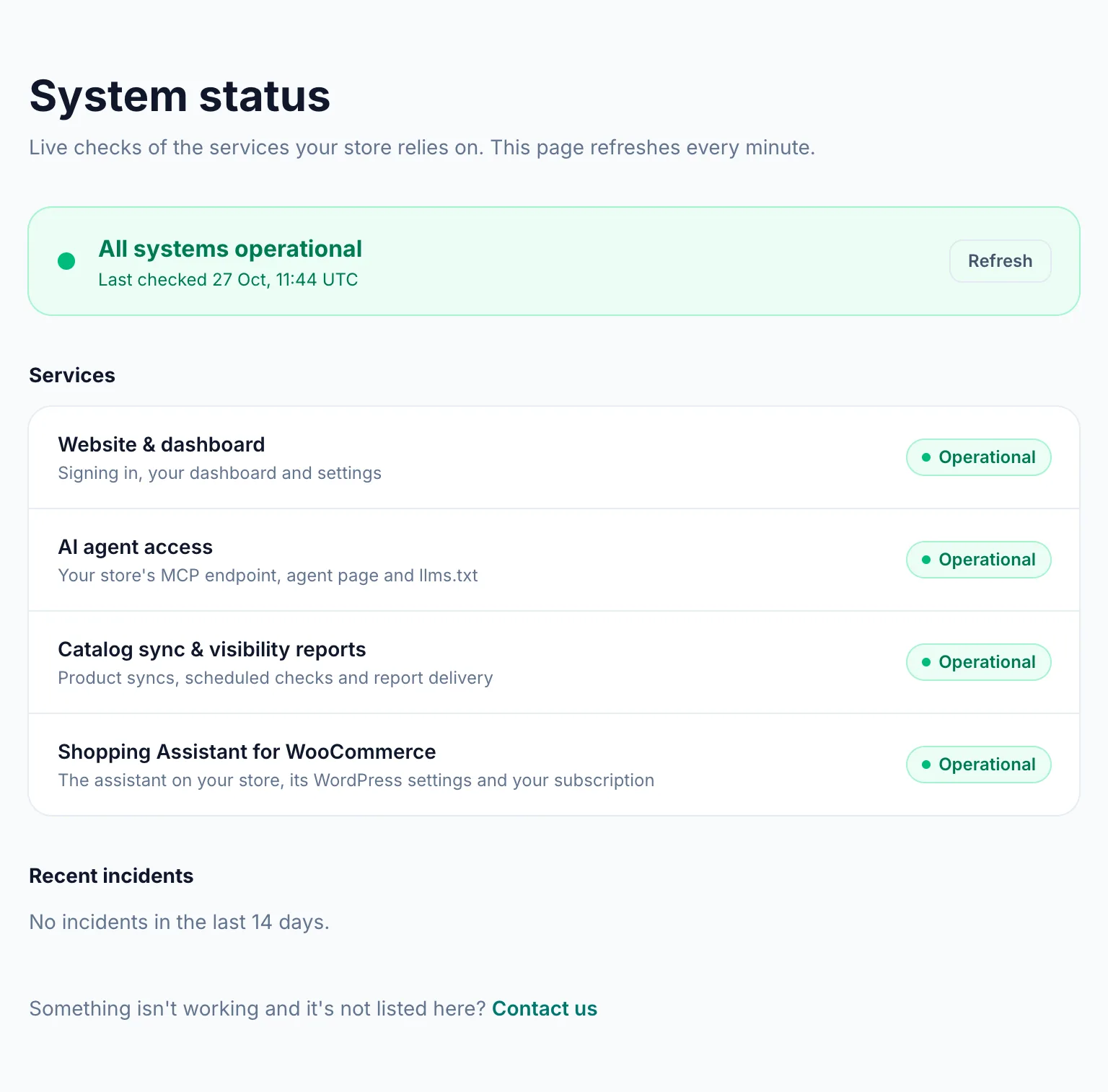This screenshot has height=1092, width=1108.
Task: Click Something isn't working and it's not listed text
Action: [x=258, y=1008]
